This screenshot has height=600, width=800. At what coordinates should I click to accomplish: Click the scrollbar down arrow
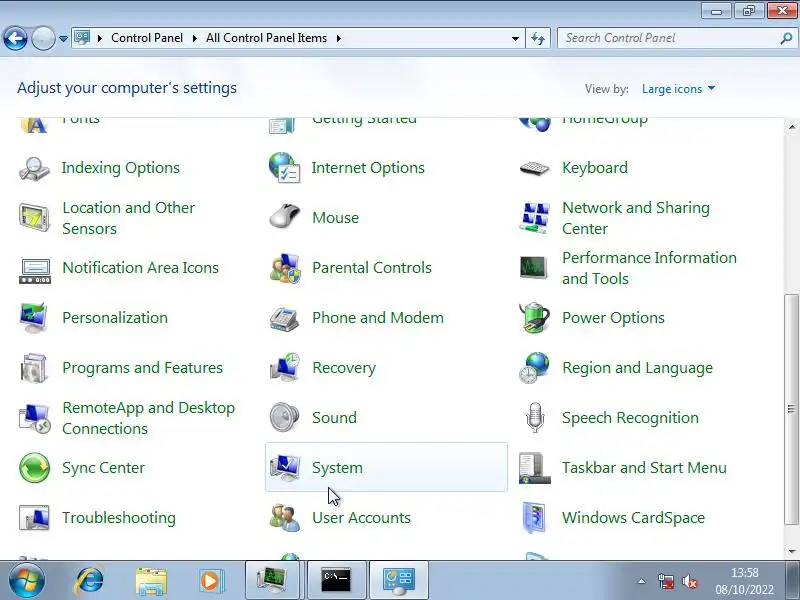coord(791,552)
